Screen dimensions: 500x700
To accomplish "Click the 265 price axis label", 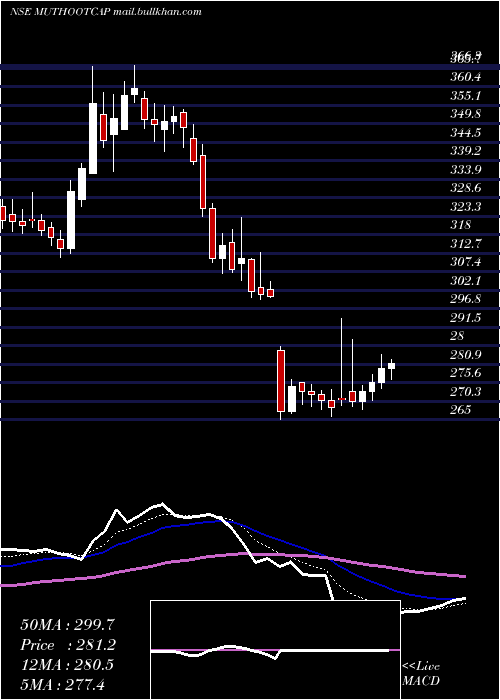I will click(461, 410).
